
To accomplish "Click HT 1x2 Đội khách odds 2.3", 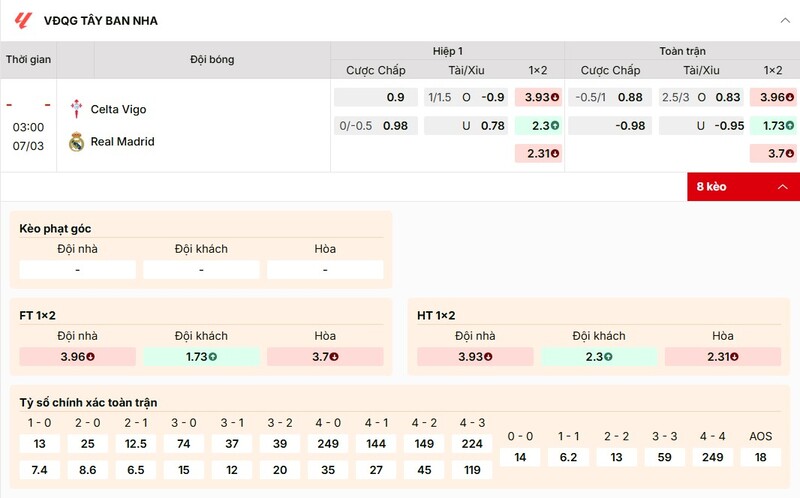I will point(599,356).
